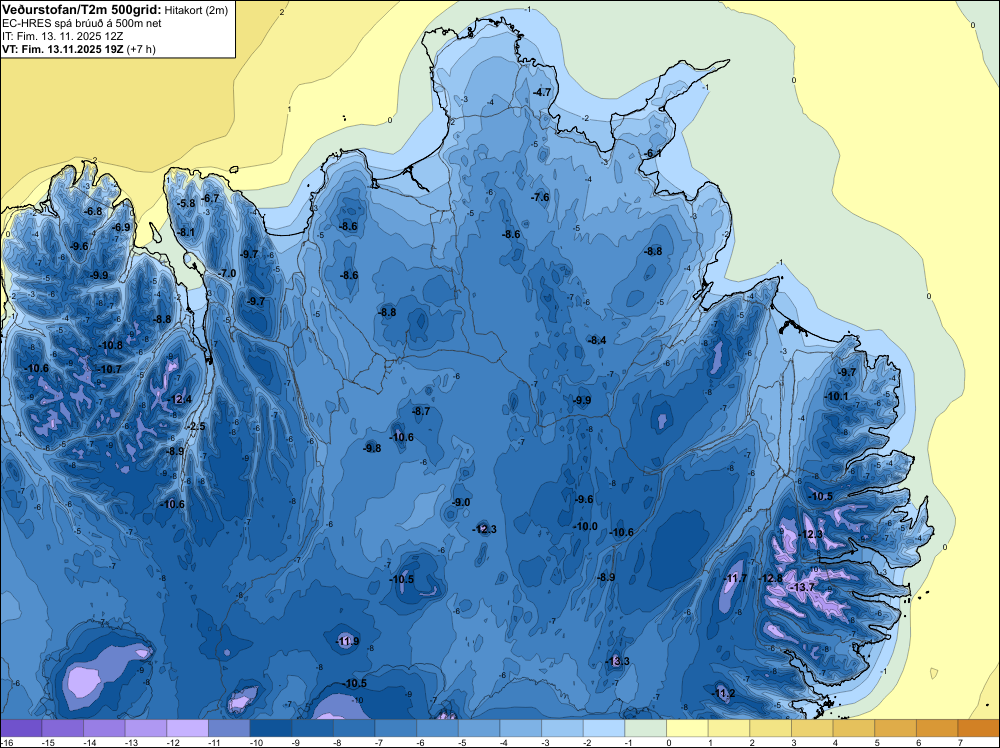Viewport: 1000px width, 748px height.
Task: Click the -7.0 temperature label
Action: pos(227,274)
